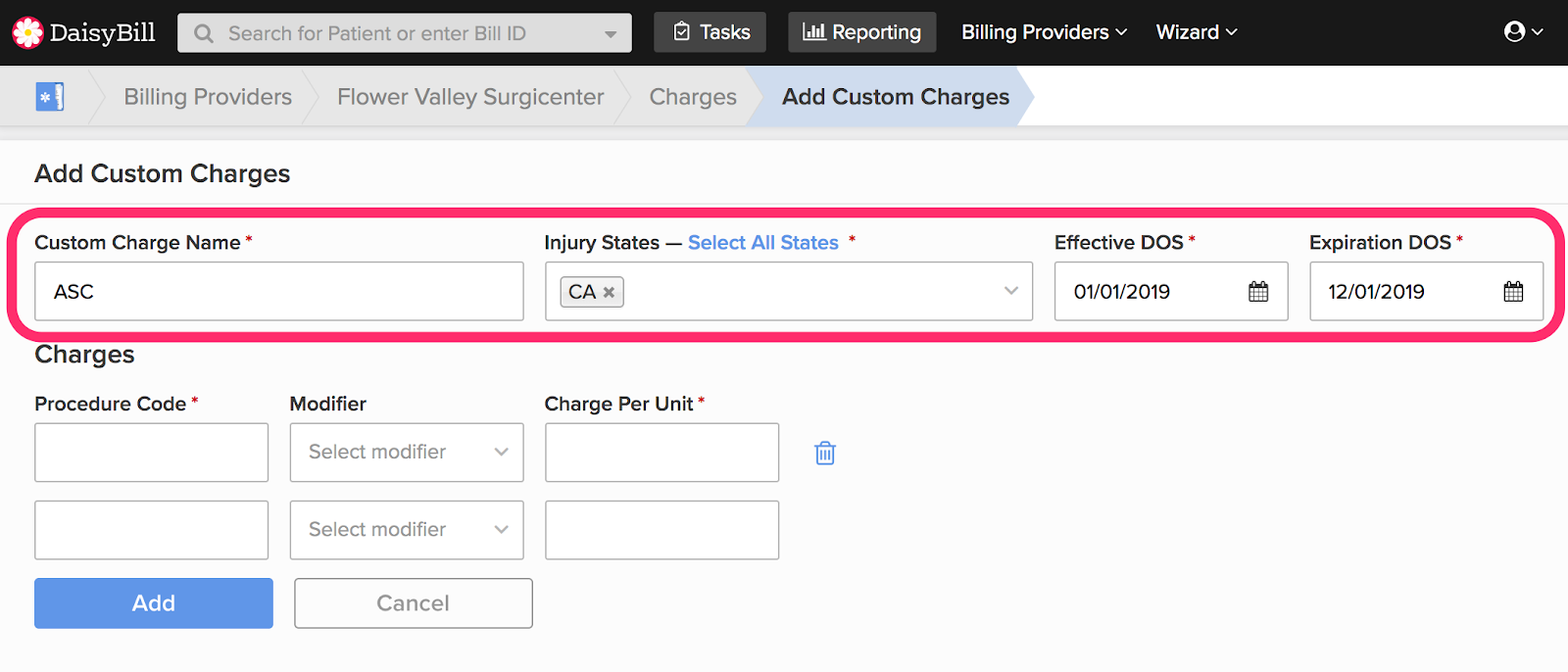Open the DaisyBill flower logo home
The width and height of the screenshot is (1568, 672).
click(27, 32)
